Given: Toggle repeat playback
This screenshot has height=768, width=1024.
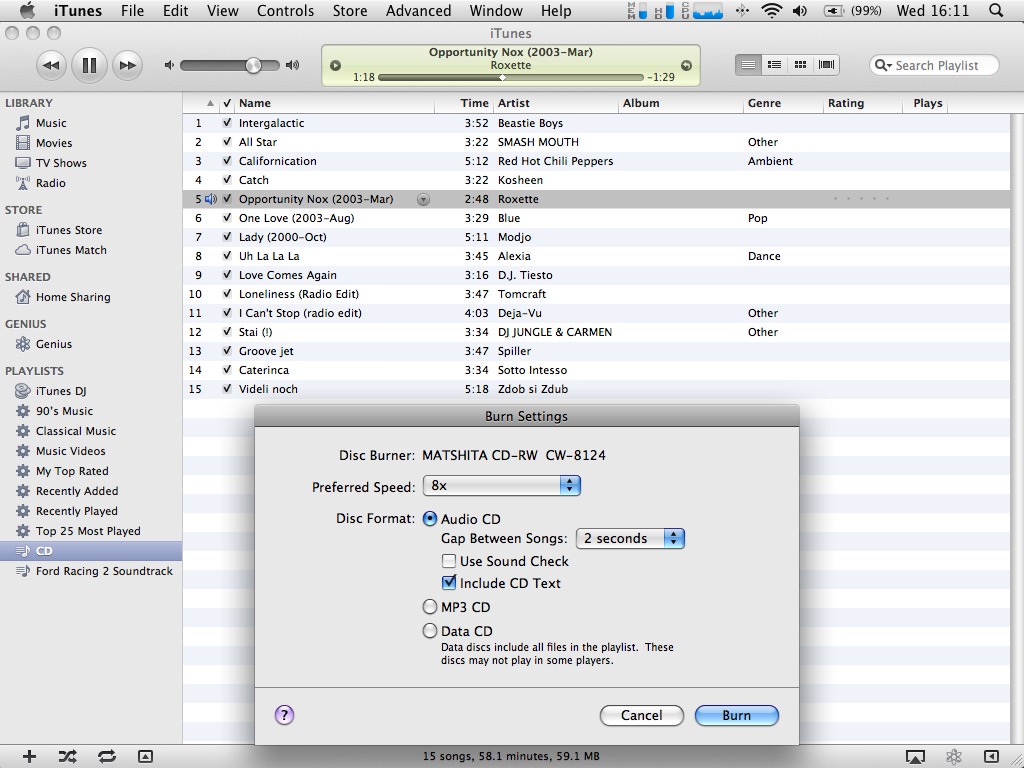Looking at the screenshot, I should click(x=106, y=756).
